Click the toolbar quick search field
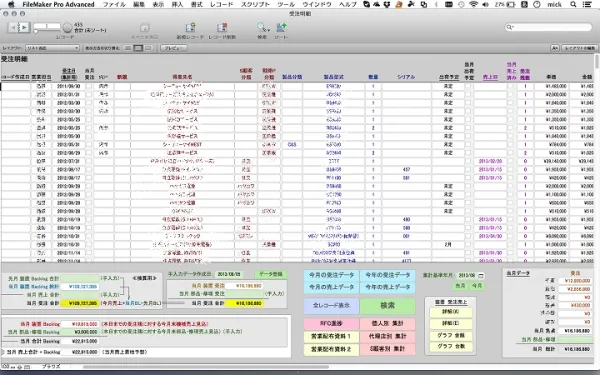600x375 pixels. coord(548,27)
